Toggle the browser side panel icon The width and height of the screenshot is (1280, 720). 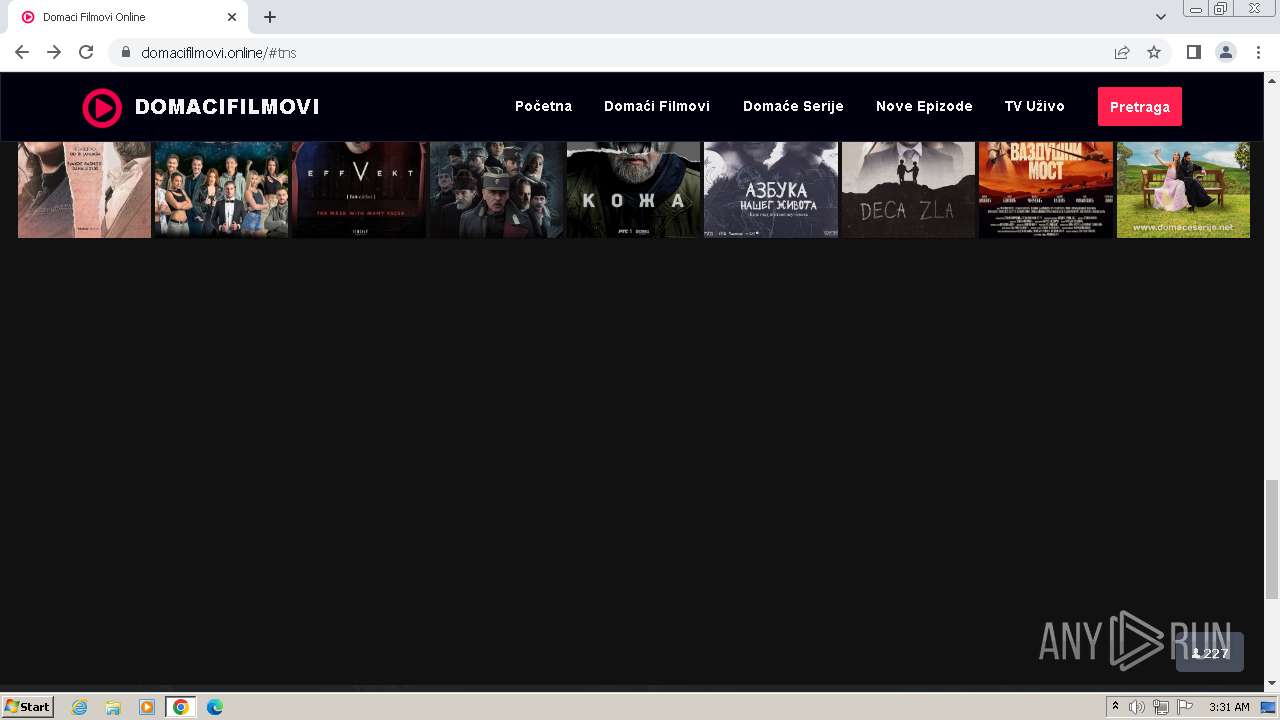(x=1194, y=52)
